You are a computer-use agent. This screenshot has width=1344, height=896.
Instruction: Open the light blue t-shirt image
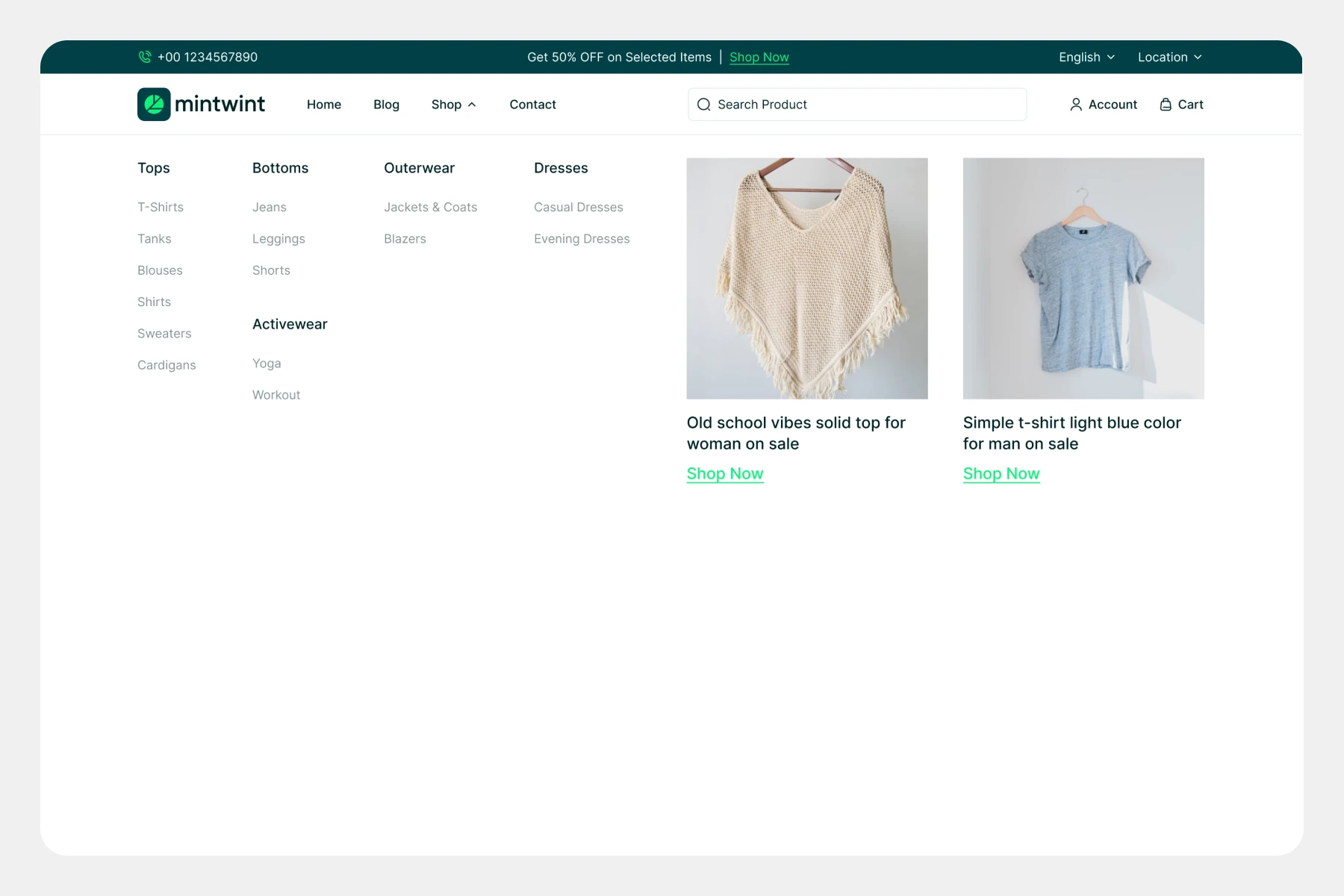coord(1083,278)
